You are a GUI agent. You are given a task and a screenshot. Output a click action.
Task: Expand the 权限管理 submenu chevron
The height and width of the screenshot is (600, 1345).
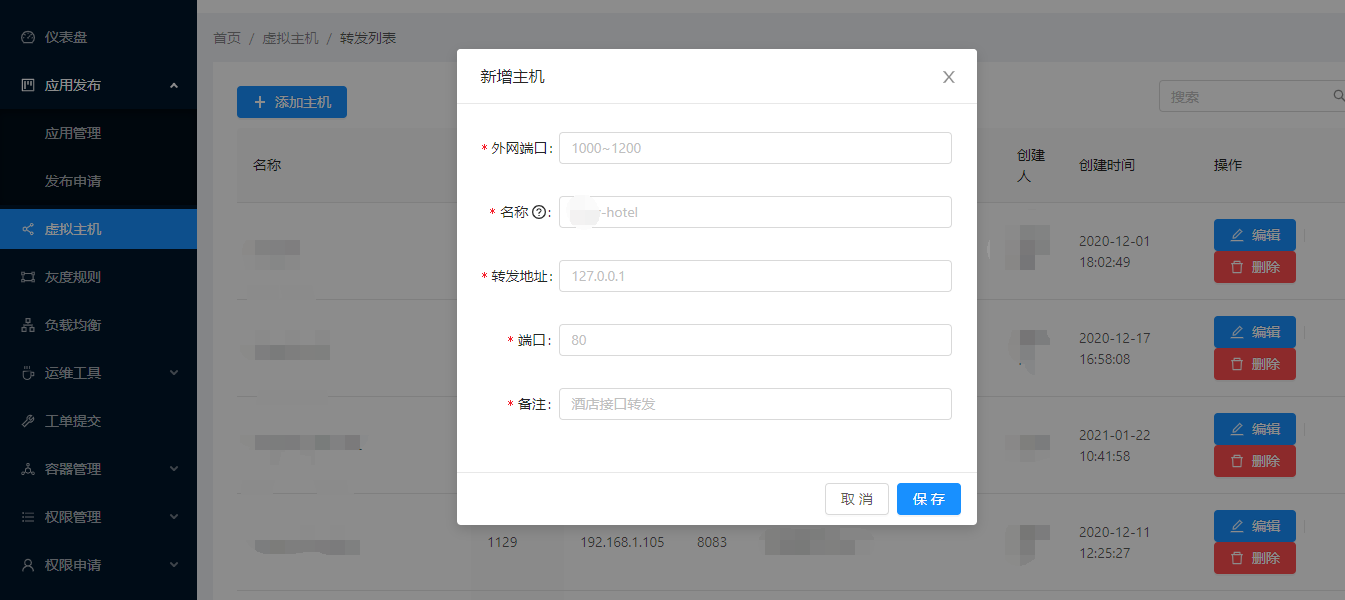pyautogui.click(x=174, y=517)
